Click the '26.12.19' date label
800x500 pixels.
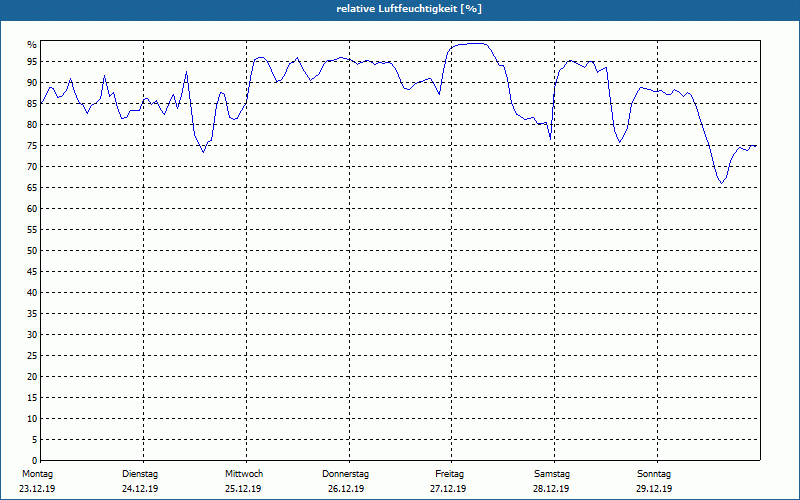[346, 489]
